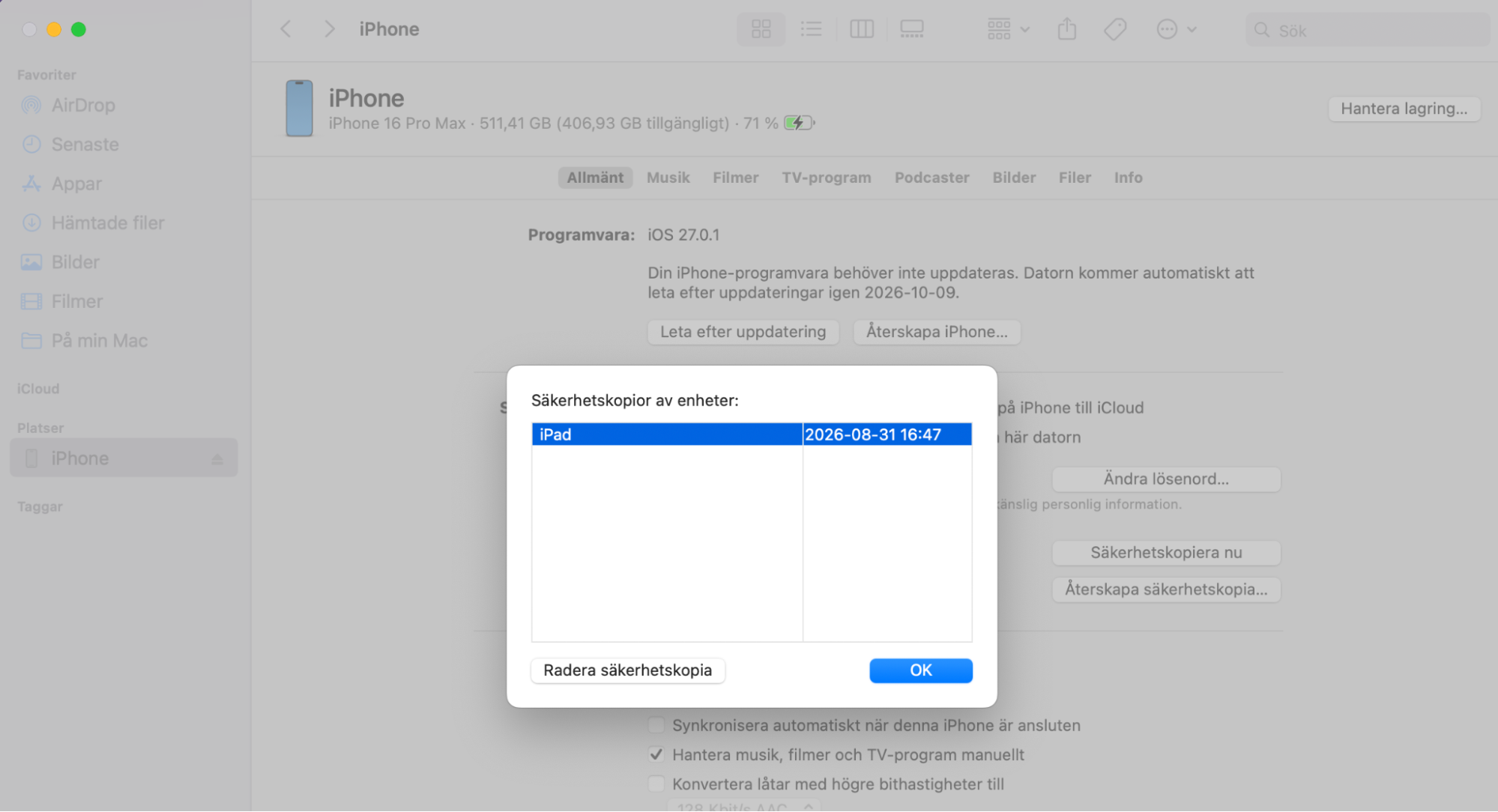Click Återskapa iPhone button
This screenshot has width=1498, height=812.
[x=937, y=332]
